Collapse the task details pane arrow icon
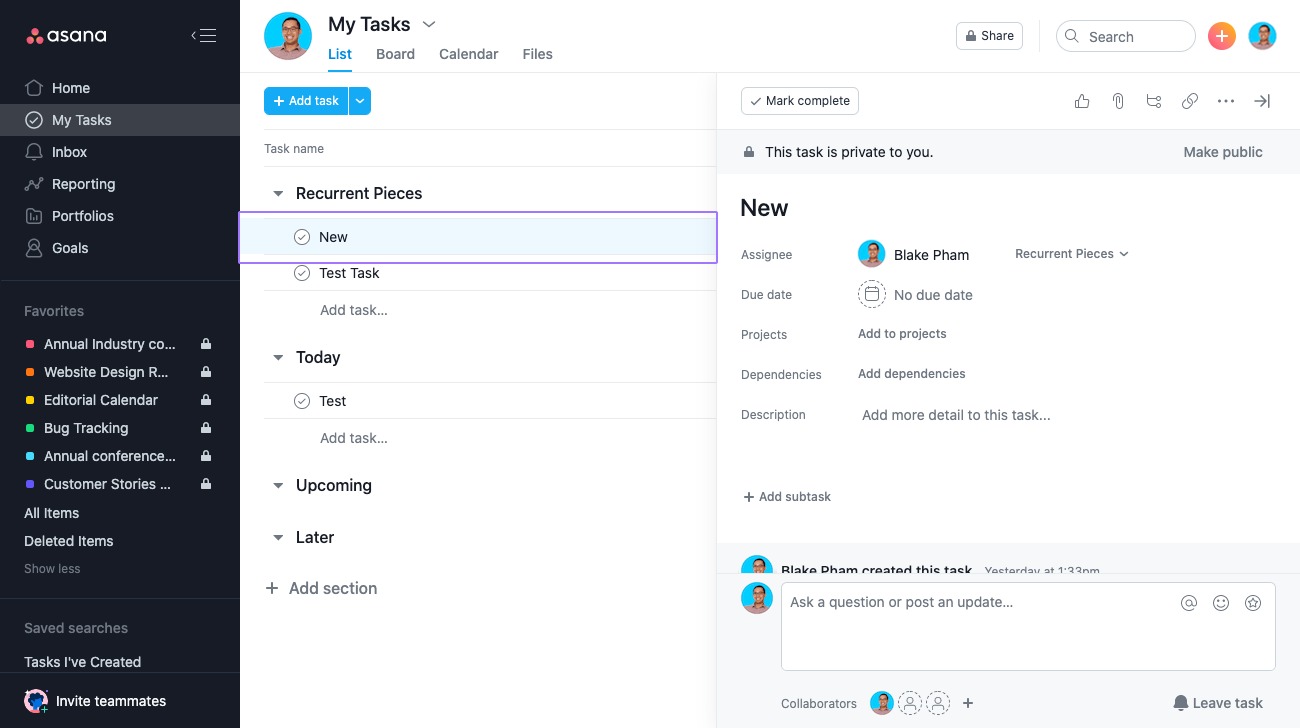The width and height of the screenshot is (1300, 728). pyautogui.click(x=1262, y=101)
